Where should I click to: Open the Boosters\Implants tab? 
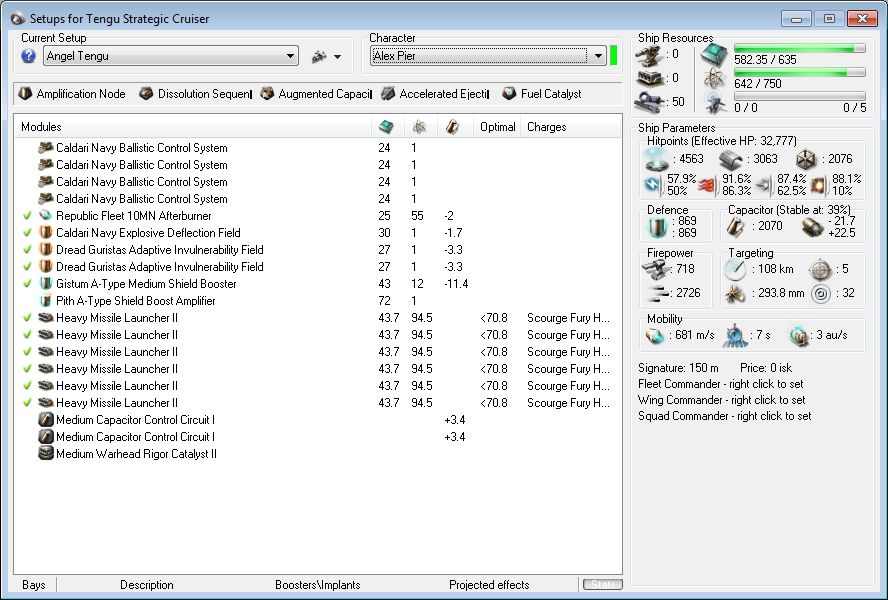click(x=318, y=585)
